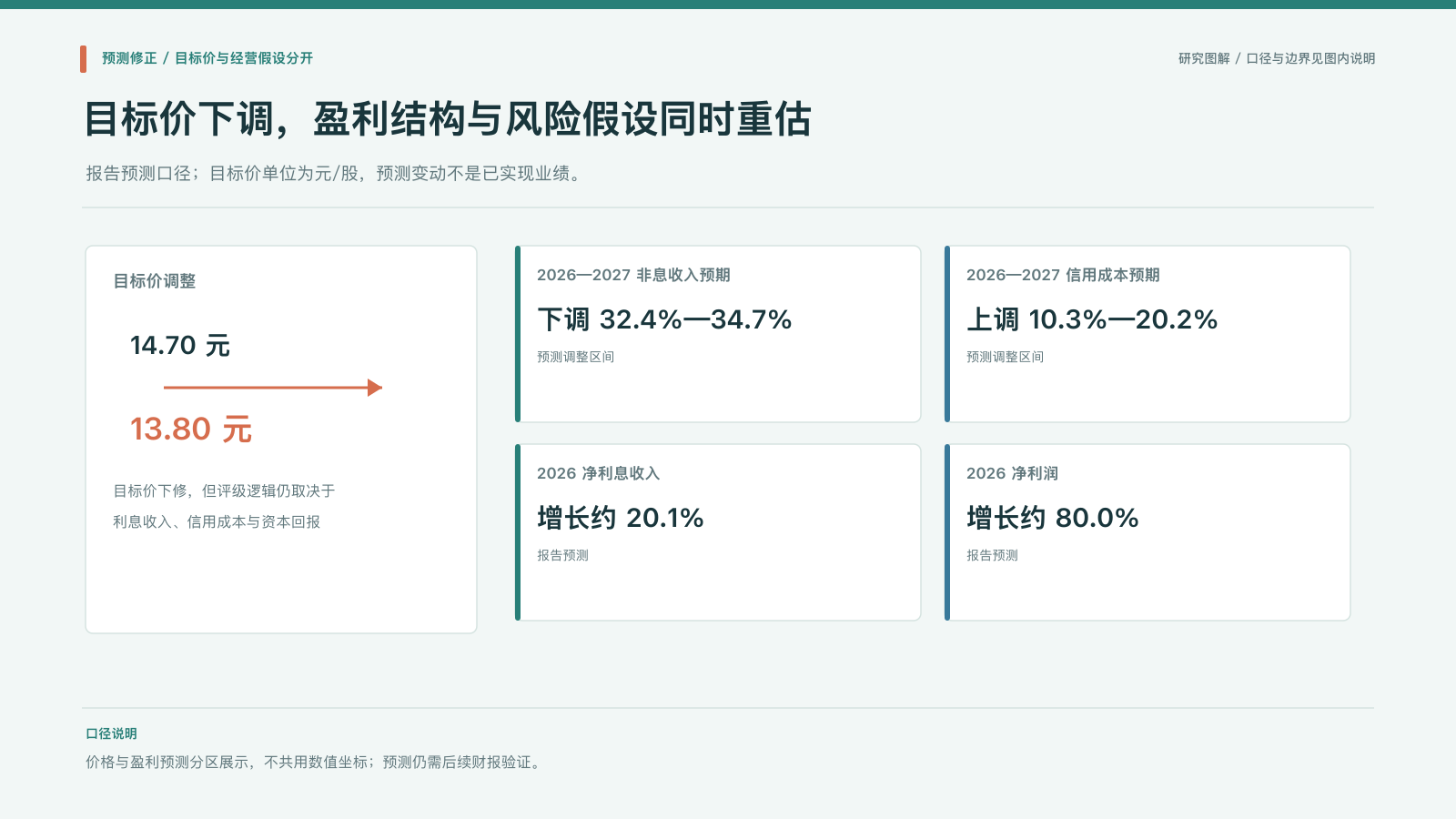This screenshot has height=819, width=1456.
Task: Click 报告预测 under the 净利润 card
Action: click(992, 555)
